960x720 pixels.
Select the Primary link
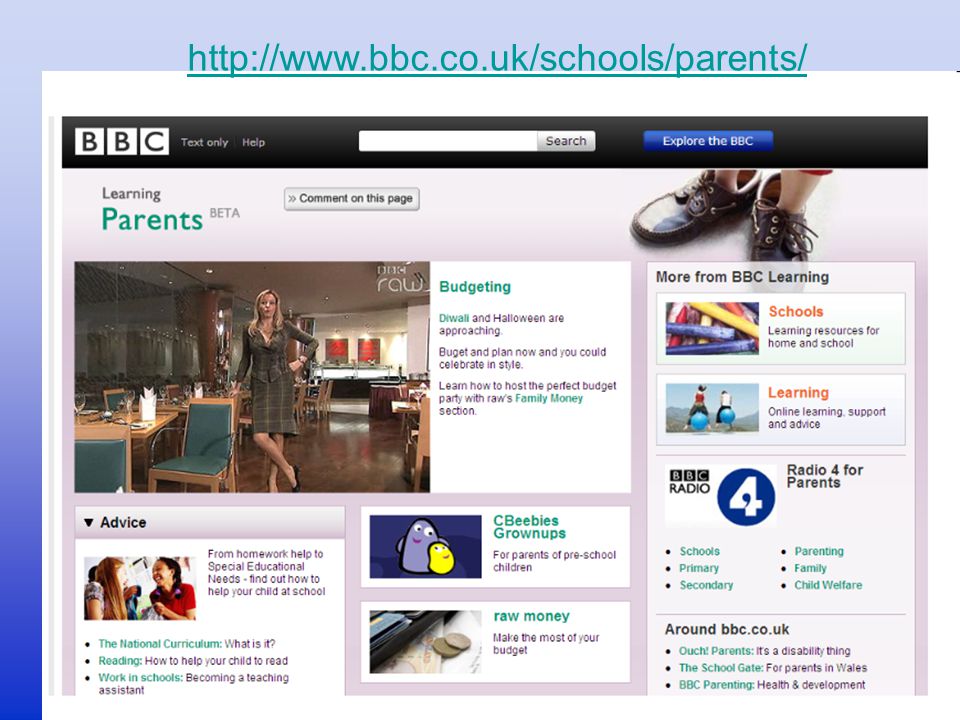pyautogui.click(x=699, y=568)
